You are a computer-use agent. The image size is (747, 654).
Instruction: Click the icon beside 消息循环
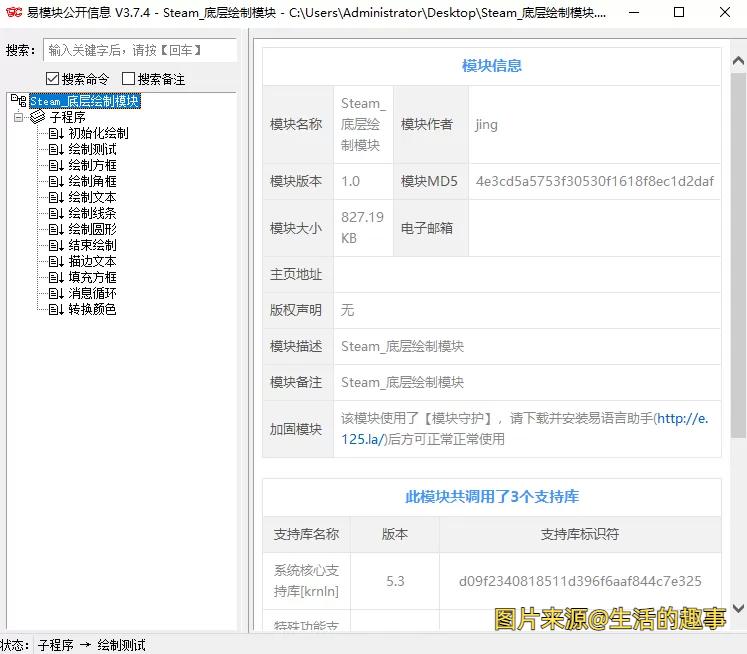tap(56, 293)
